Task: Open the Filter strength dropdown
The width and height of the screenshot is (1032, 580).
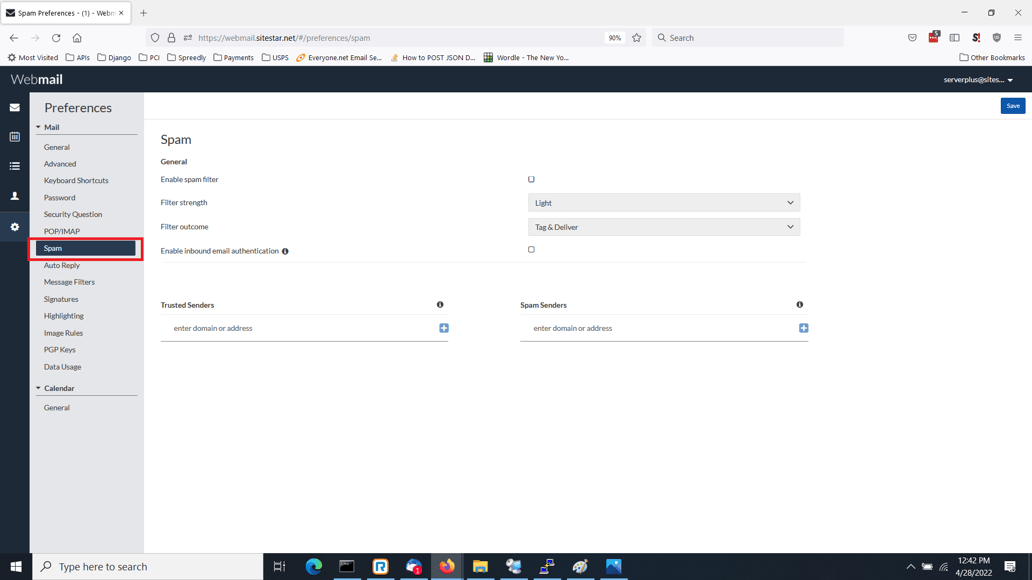Action: pyautogui.click(x=663, y=203)
